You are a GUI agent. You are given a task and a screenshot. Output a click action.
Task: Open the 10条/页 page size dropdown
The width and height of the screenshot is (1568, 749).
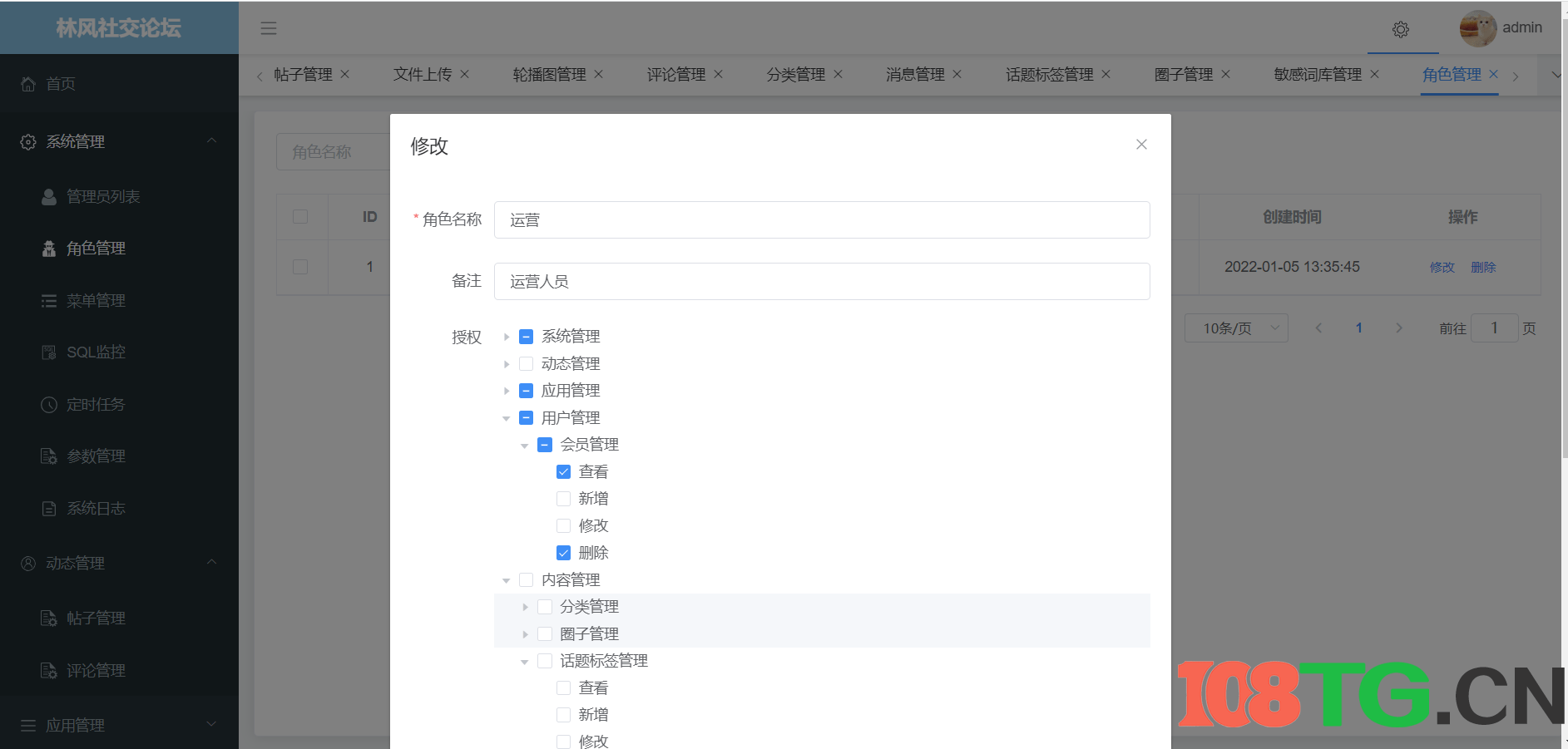pyautogui.click(x=1236, y=328)
